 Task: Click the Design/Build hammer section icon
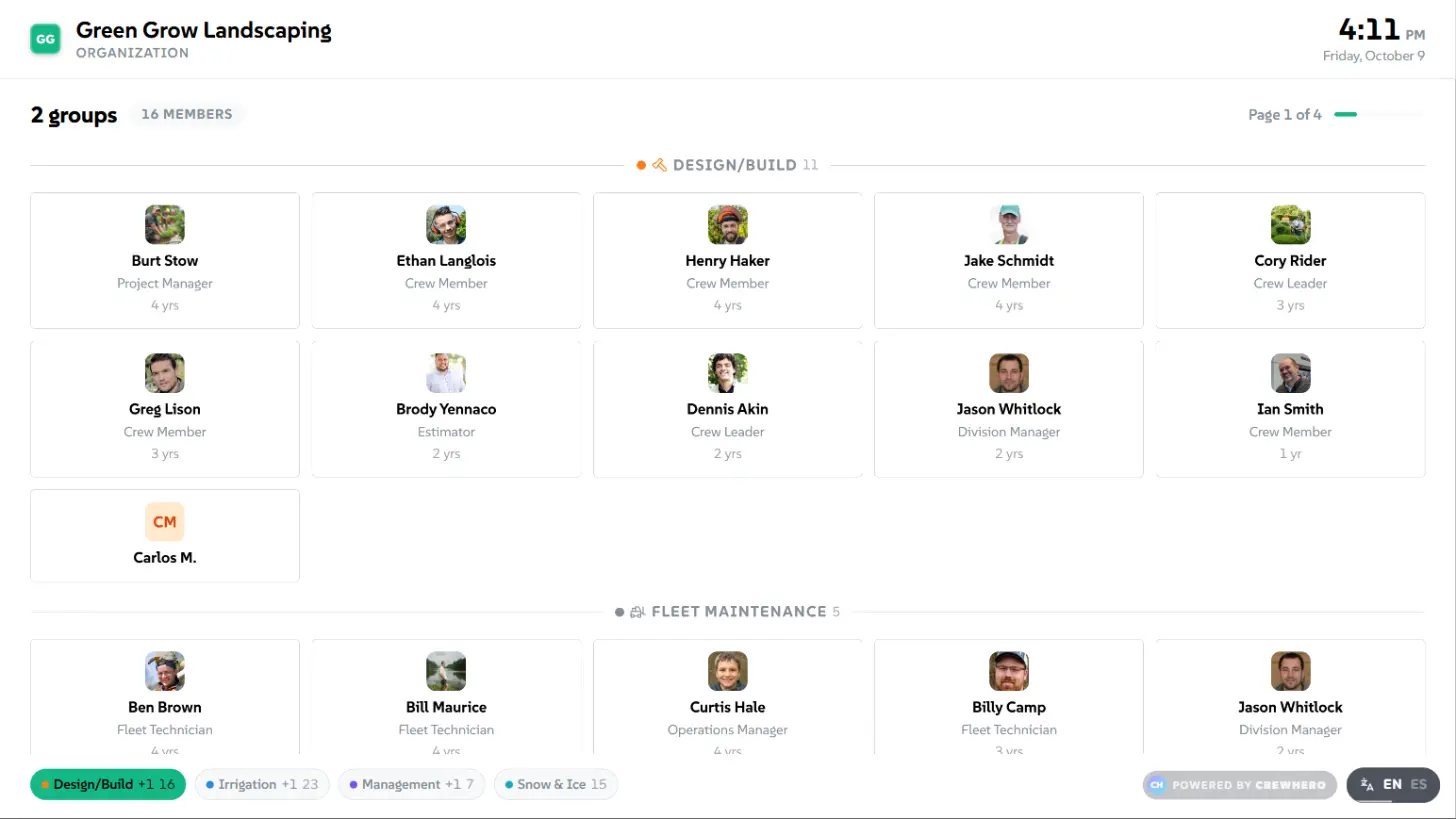(x=659, y=165)
